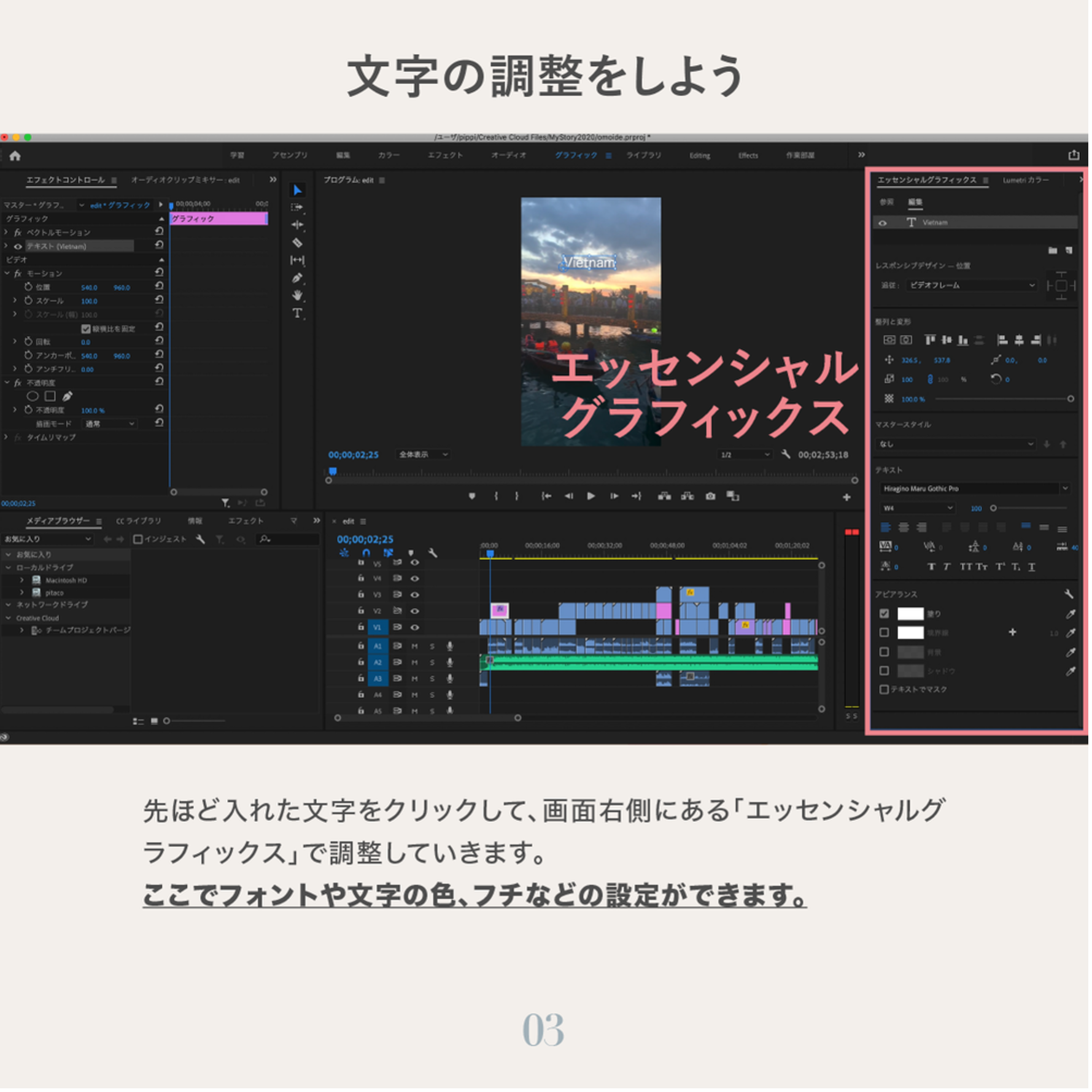This screenshot has height=1092, width=1092.
Task: Open Timeline display settings wrench
Action: pyautogui.click(x=434, y=554)
